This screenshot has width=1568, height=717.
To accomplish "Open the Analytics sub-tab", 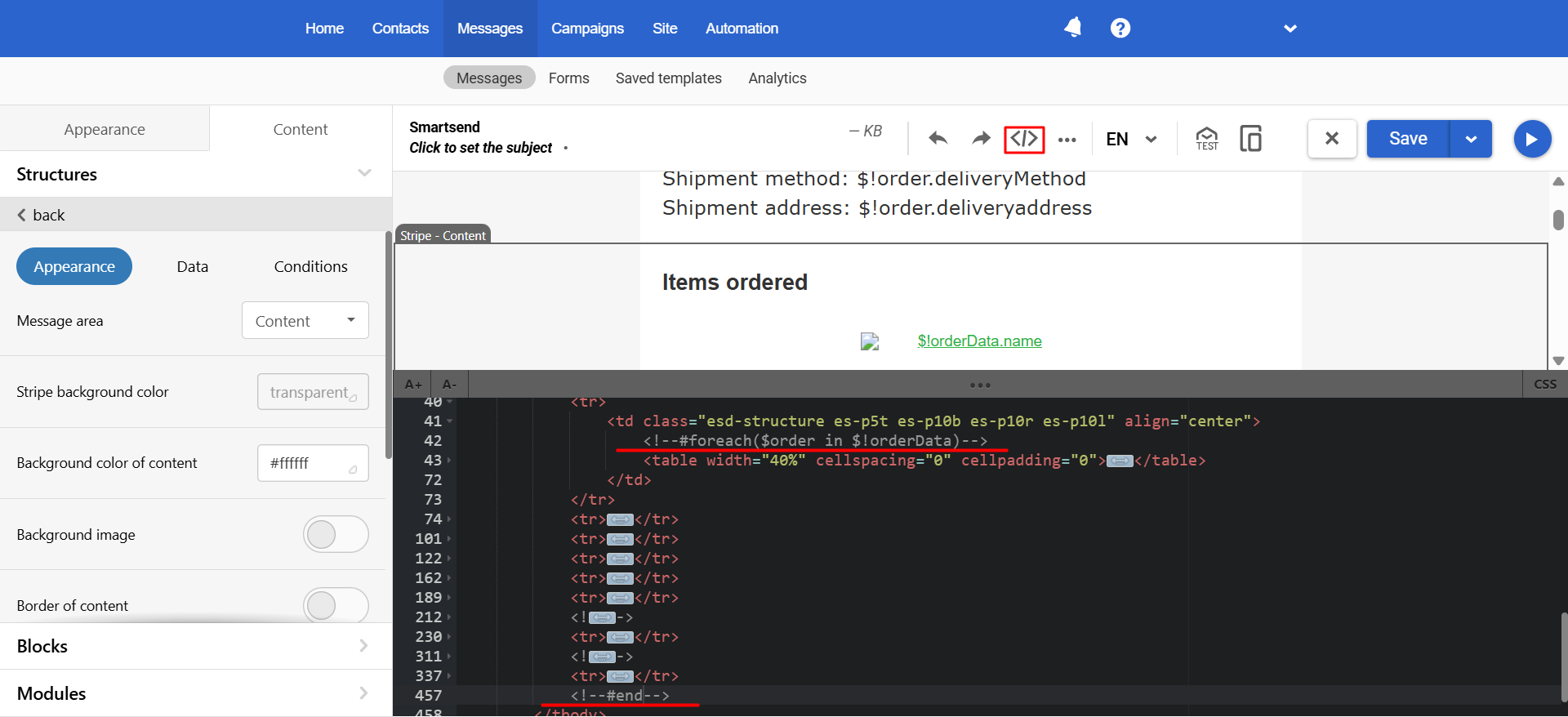I will click(777, 78).
